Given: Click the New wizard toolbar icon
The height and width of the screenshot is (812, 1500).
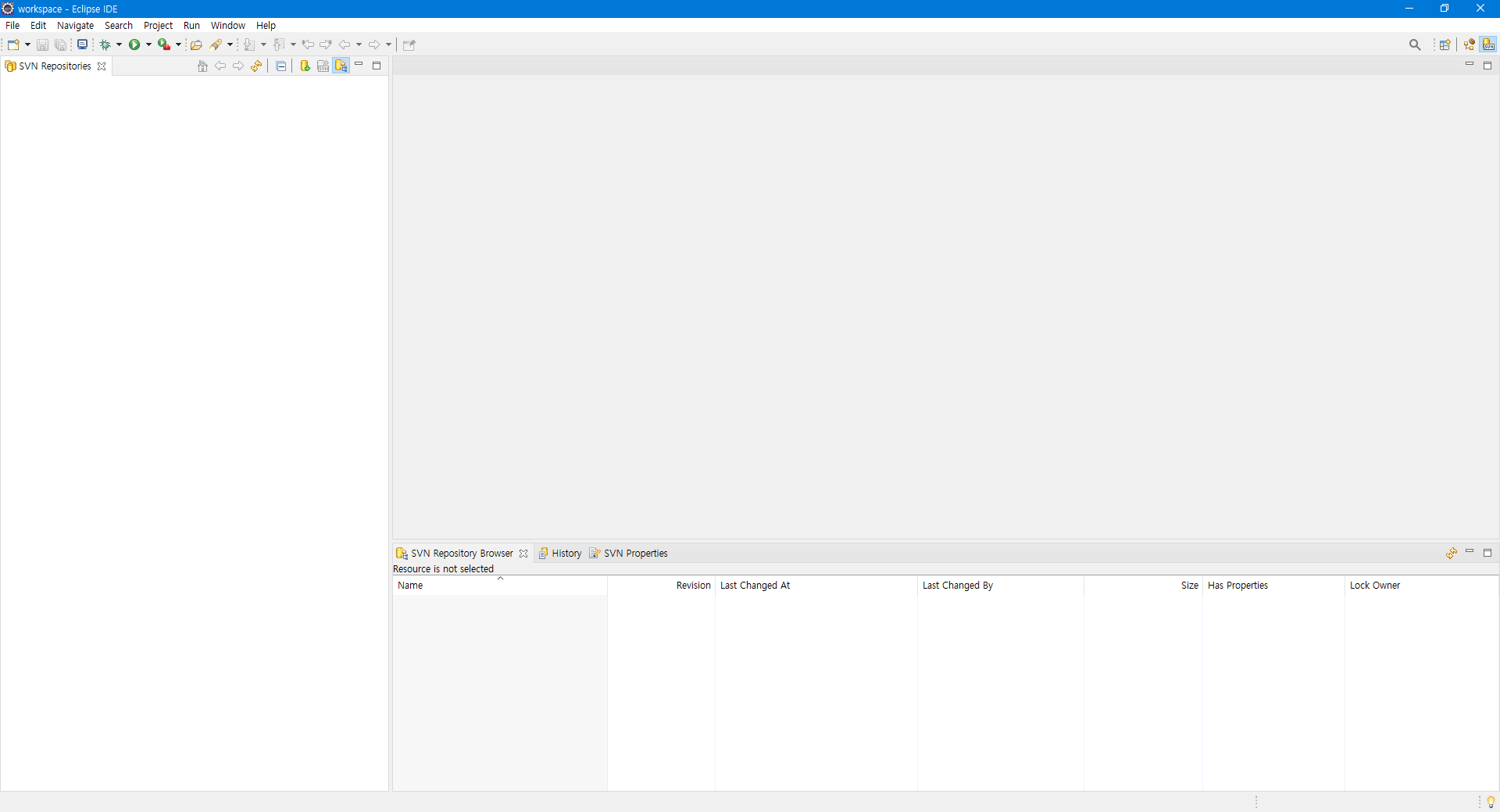Looking at the screenshot, I should coord(13,45).
